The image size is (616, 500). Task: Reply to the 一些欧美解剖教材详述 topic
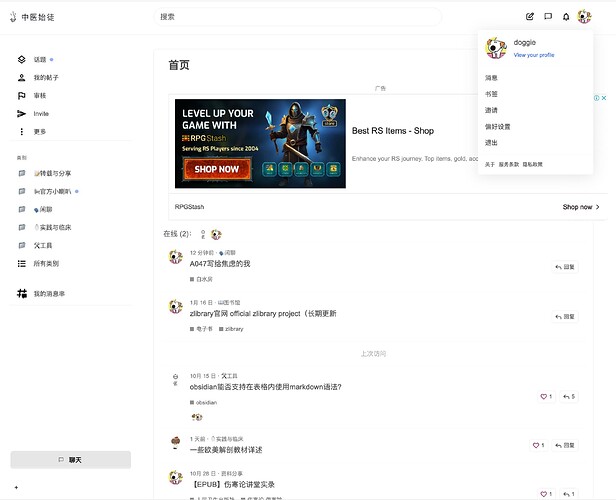click(x=565, y=445)
